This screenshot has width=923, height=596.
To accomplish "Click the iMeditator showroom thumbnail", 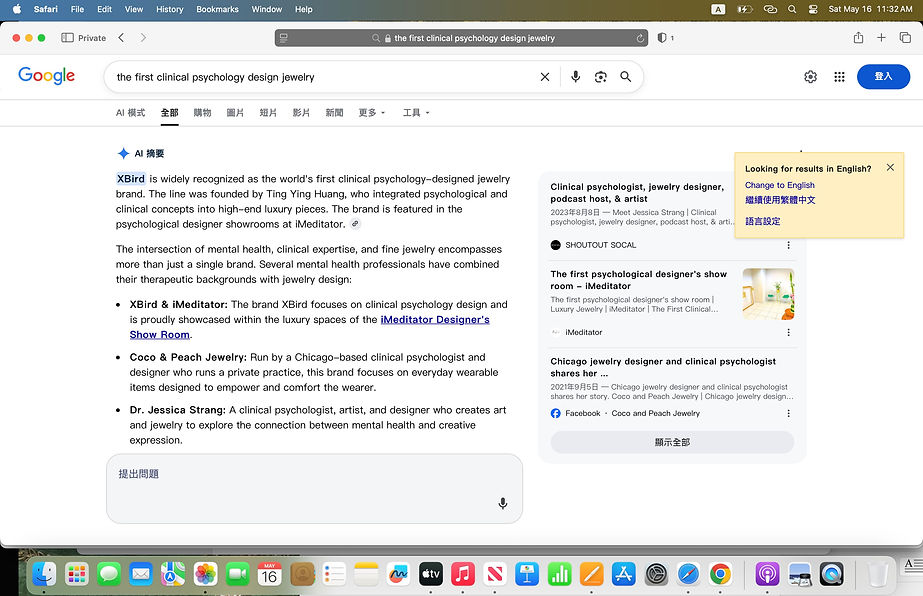I will coord(768,294).
